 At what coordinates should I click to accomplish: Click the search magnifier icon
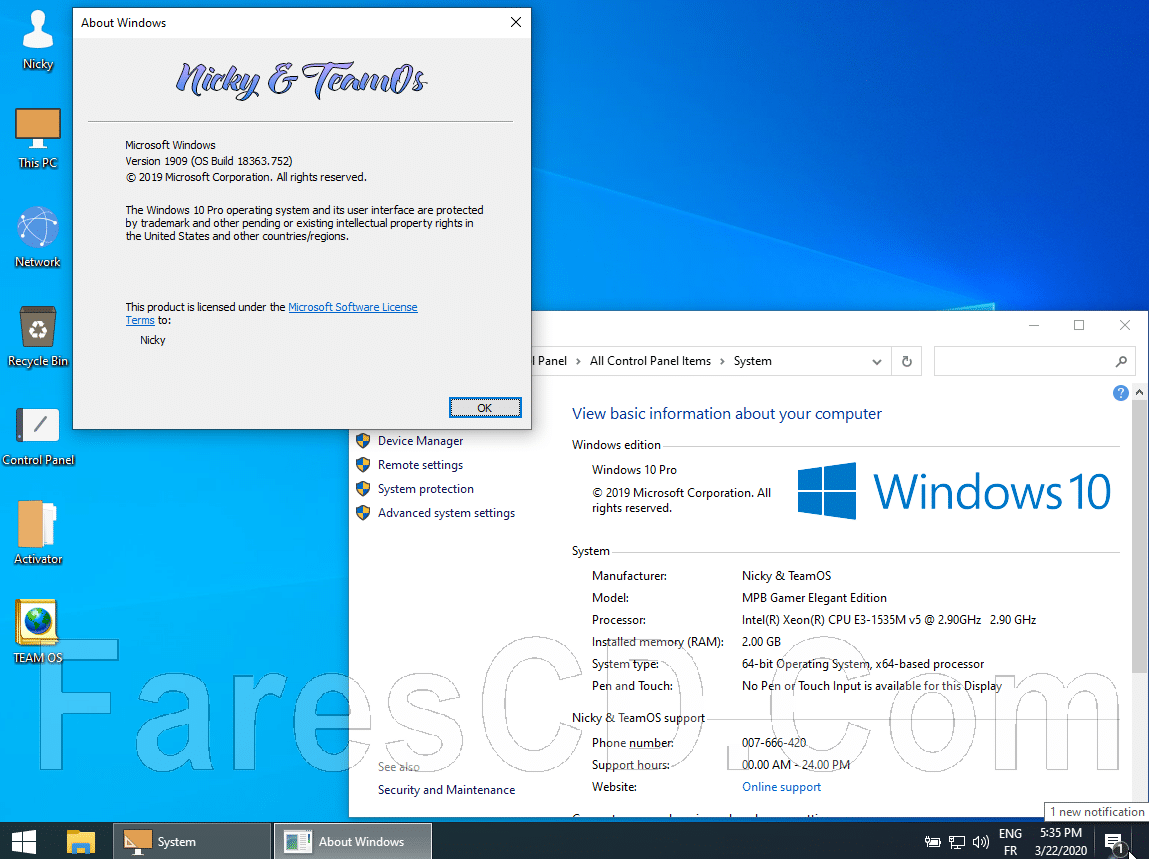tap(1121, 361)
